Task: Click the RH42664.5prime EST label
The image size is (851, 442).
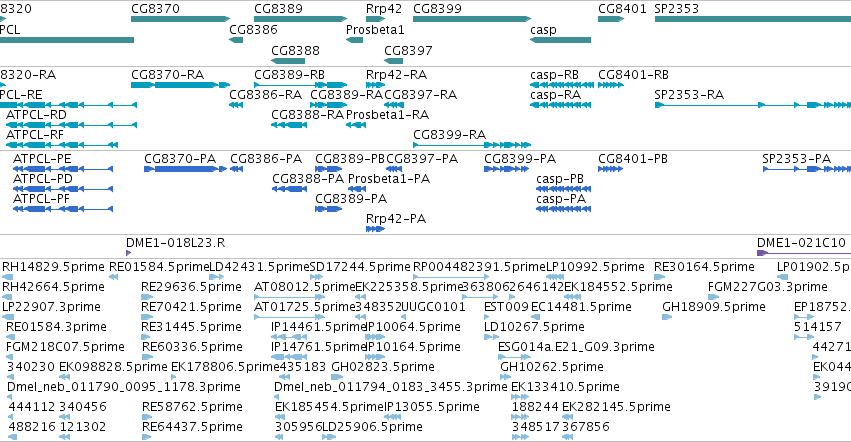Action: 53,287
